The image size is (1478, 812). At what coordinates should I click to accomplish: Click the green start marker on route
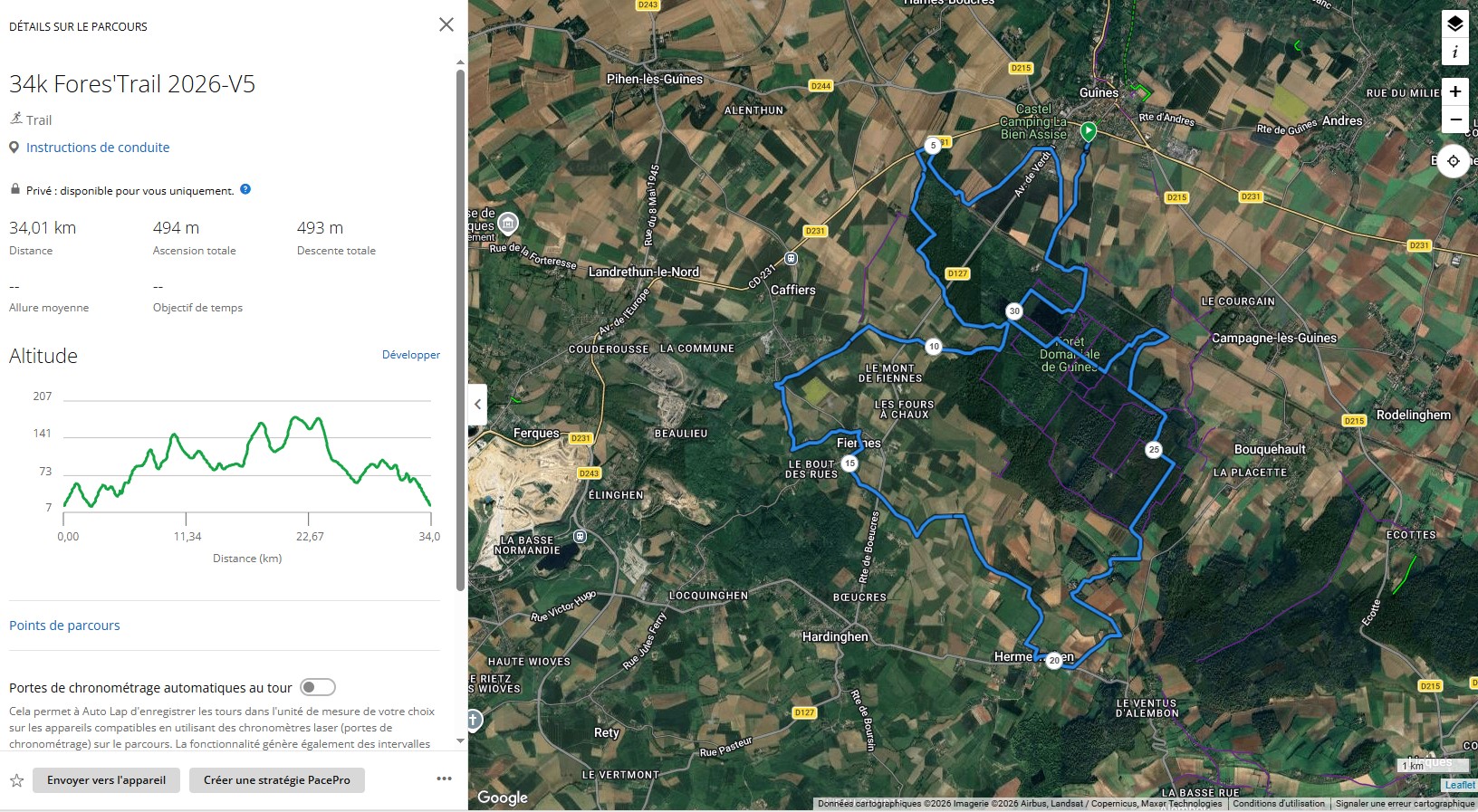click(1089, 131)
